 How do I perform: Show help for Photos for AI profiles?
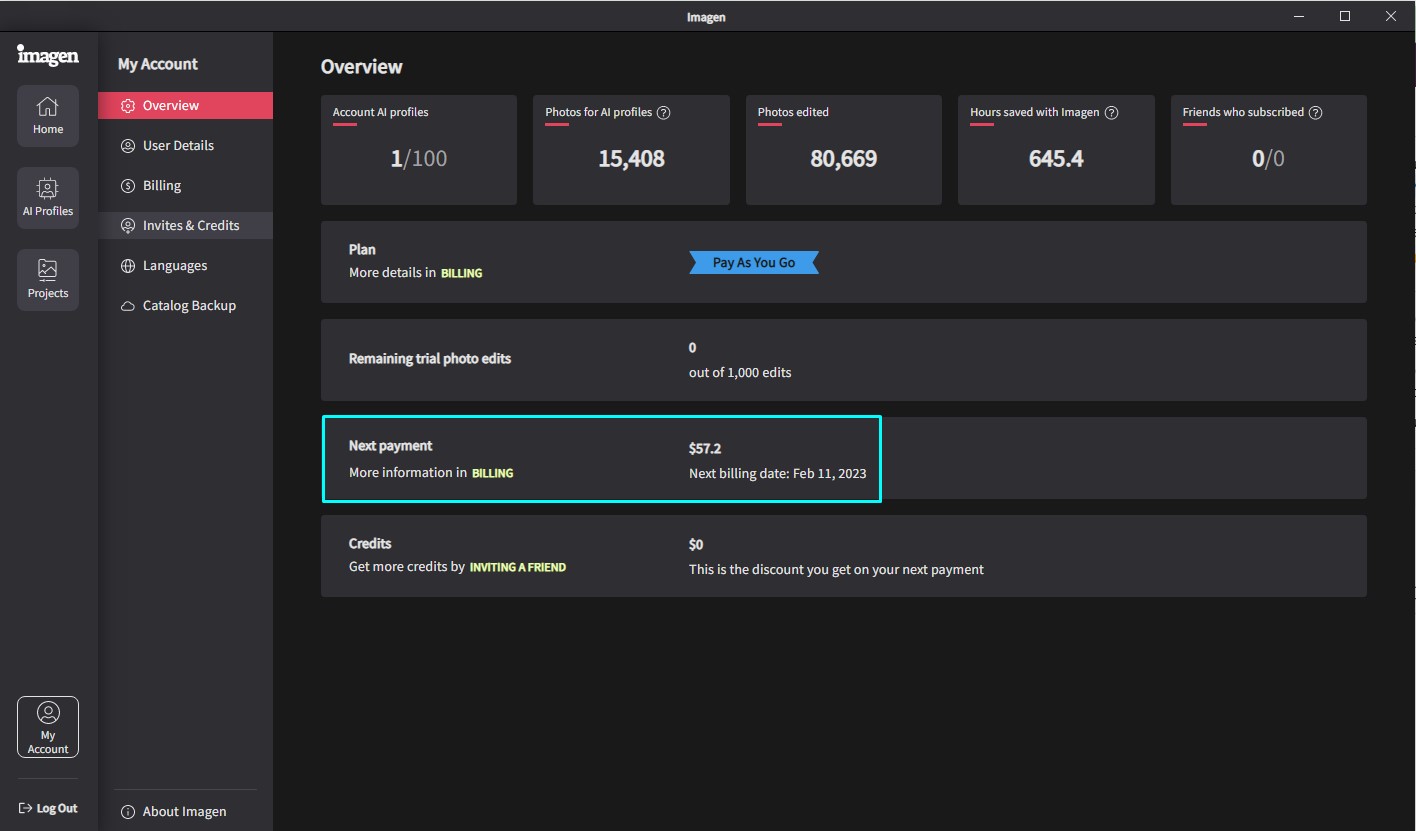pyautogui.click(x=664, y=112)
